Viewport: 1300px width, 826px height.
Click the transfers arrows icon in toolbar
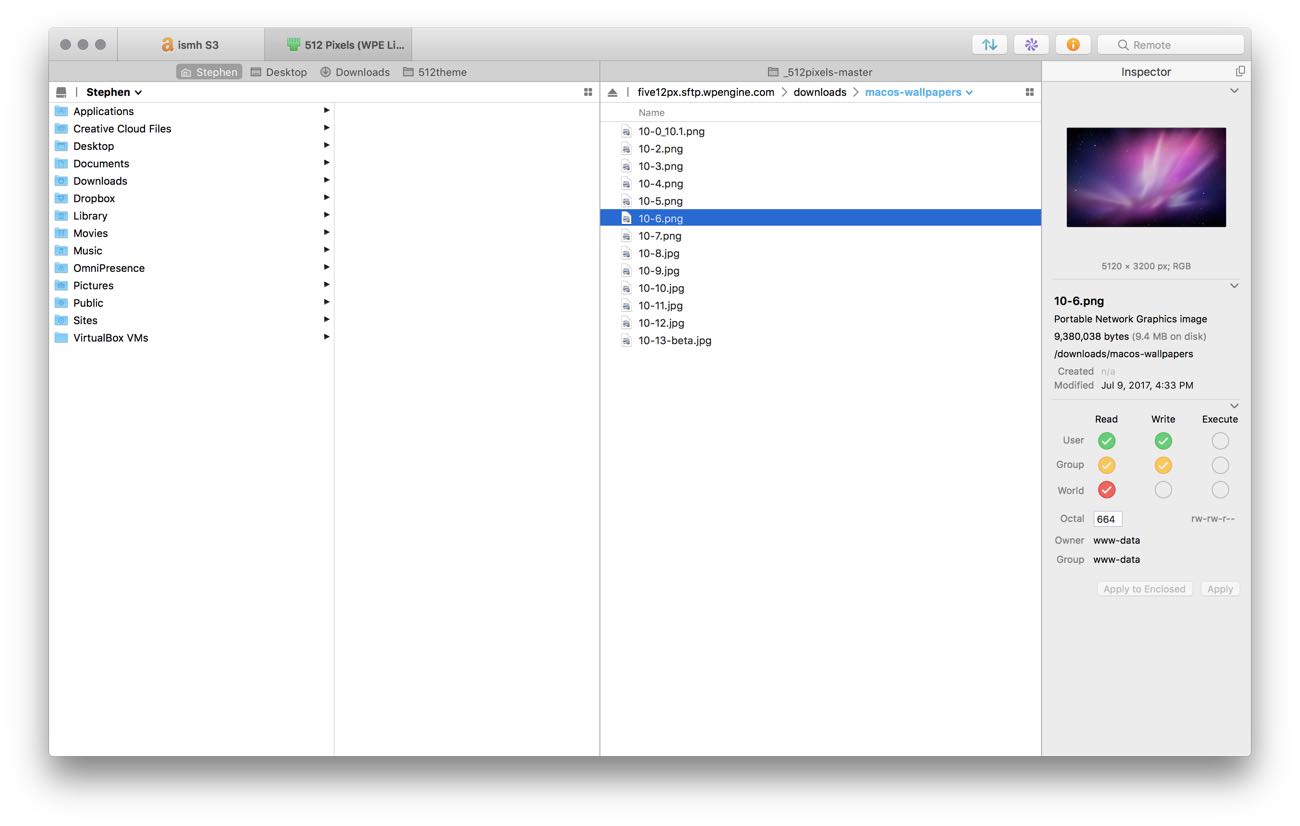(989, 45)
